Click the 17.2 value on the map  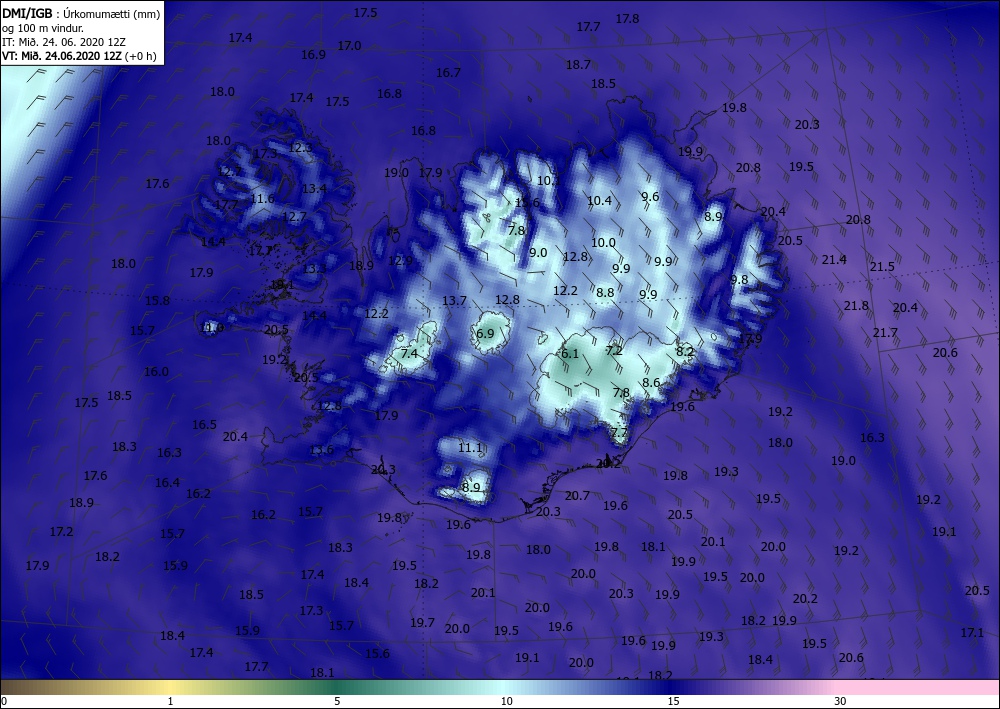61,531
